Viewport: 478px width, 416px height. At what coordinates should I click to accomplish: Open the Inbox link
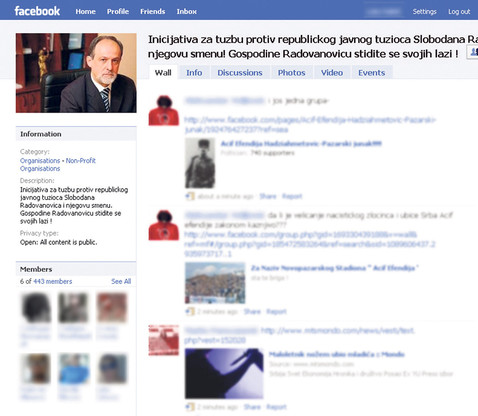pos(186,12)
